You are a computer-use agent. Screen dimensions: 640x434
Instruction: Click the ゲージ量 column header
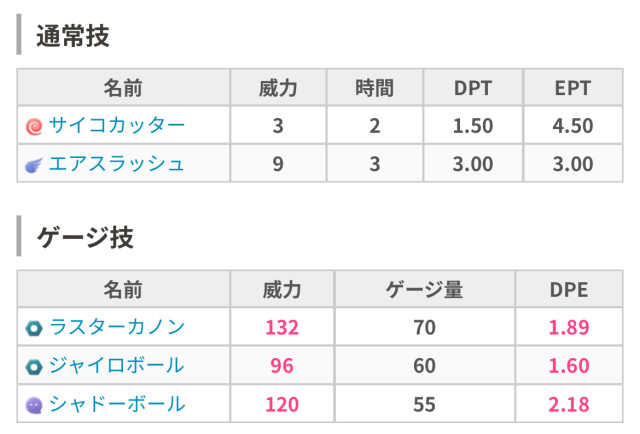click(x=424, y=290)
